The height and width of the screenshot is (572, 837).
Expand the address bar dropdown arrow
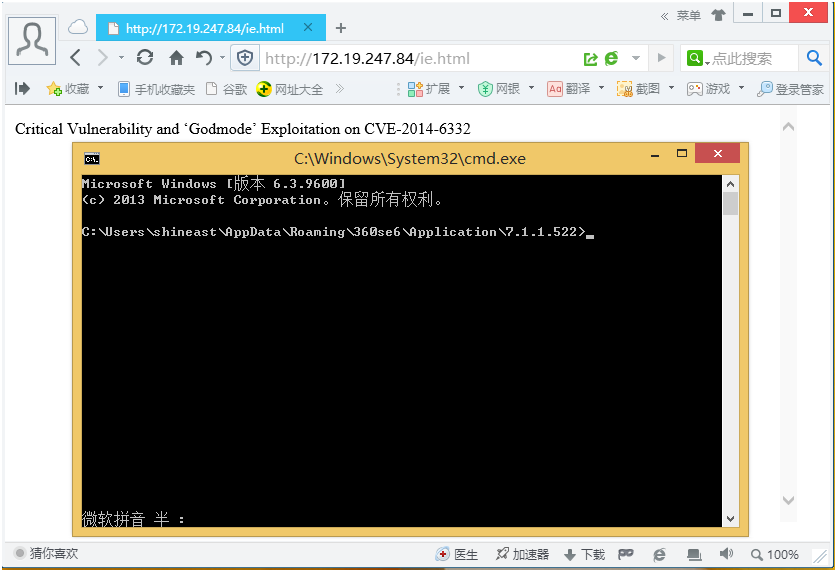pos(636,58)
